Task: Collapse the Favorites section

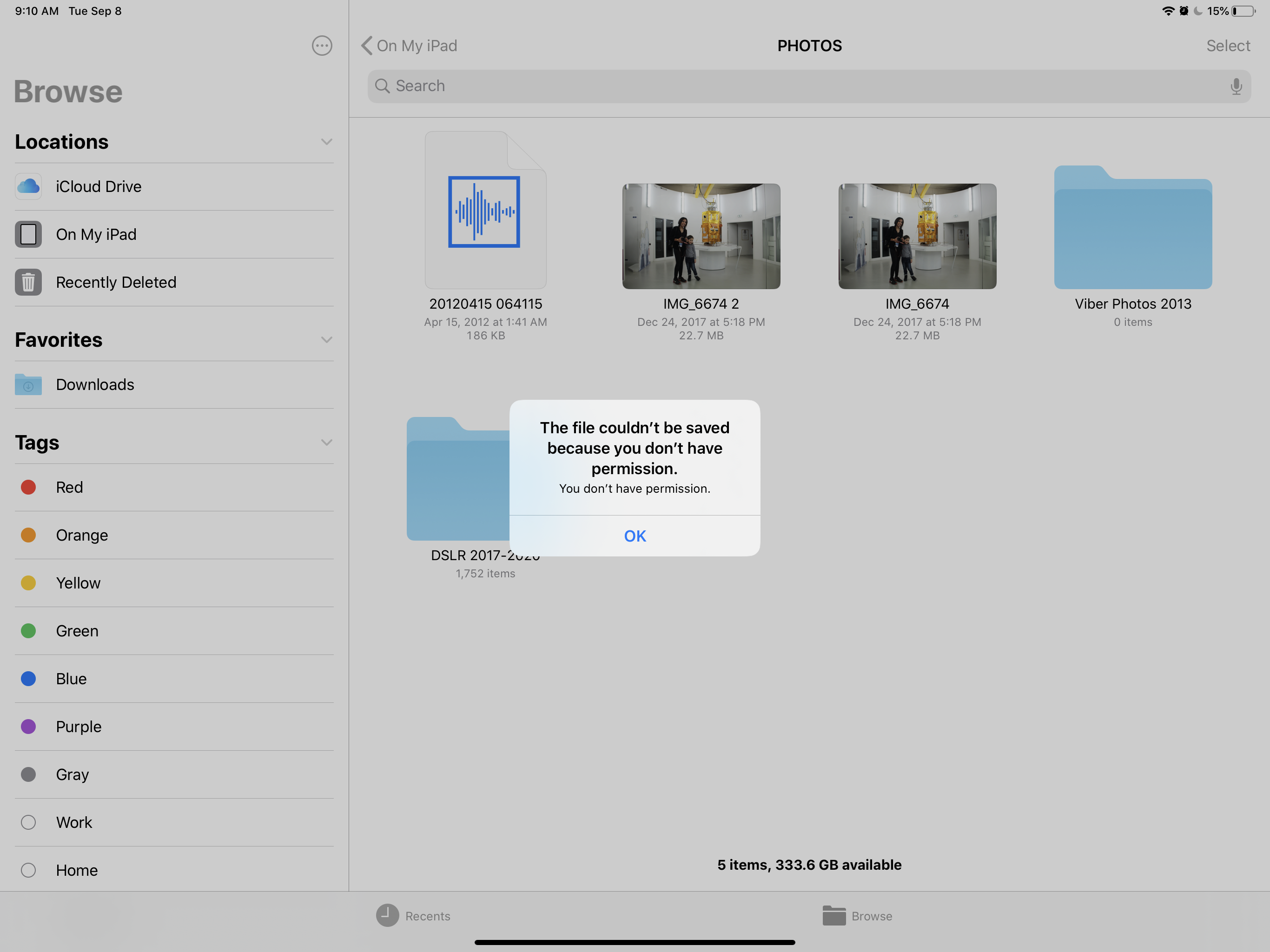Action: (x=326, y=340)
